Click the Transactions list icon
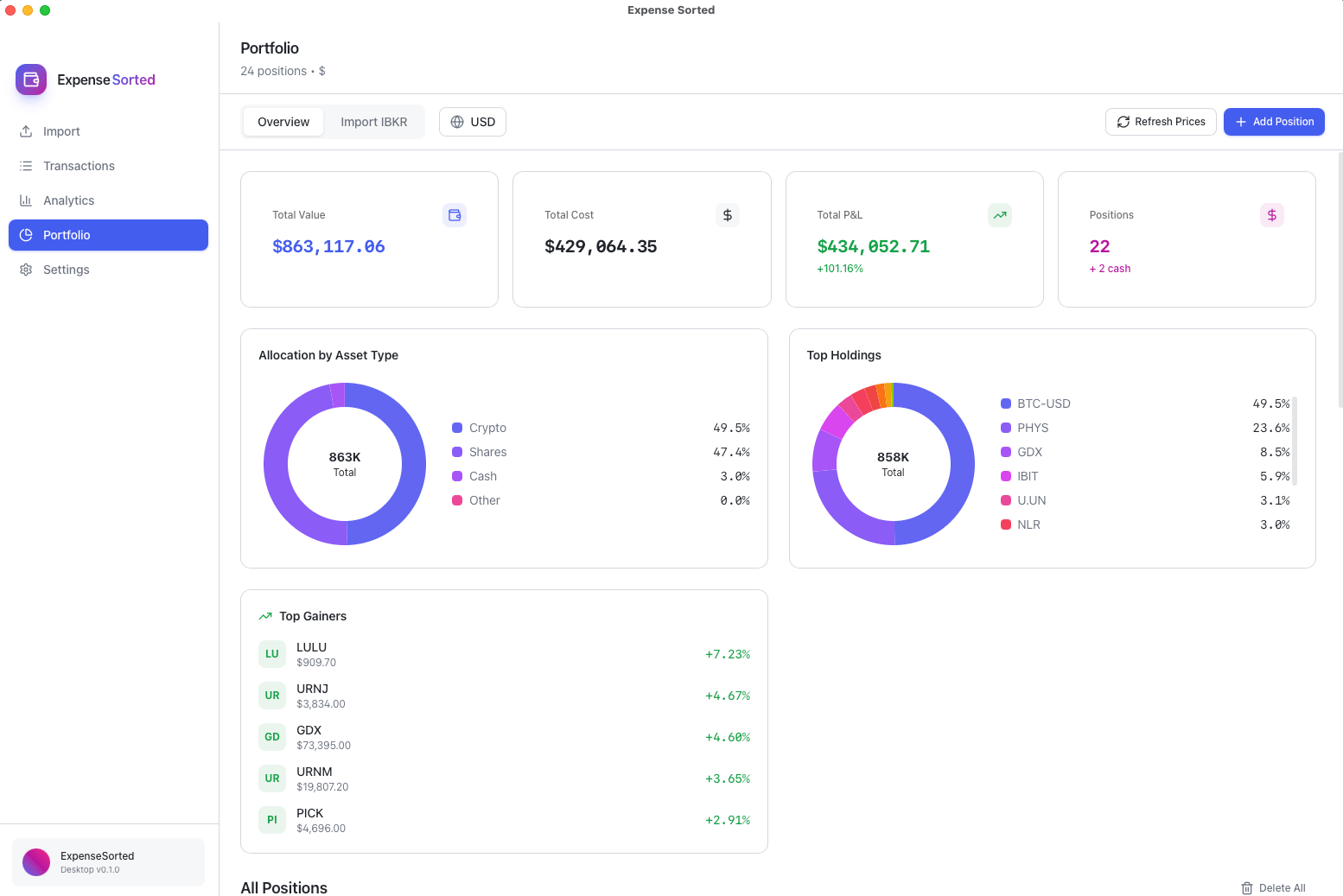 (x=26, y=166)
